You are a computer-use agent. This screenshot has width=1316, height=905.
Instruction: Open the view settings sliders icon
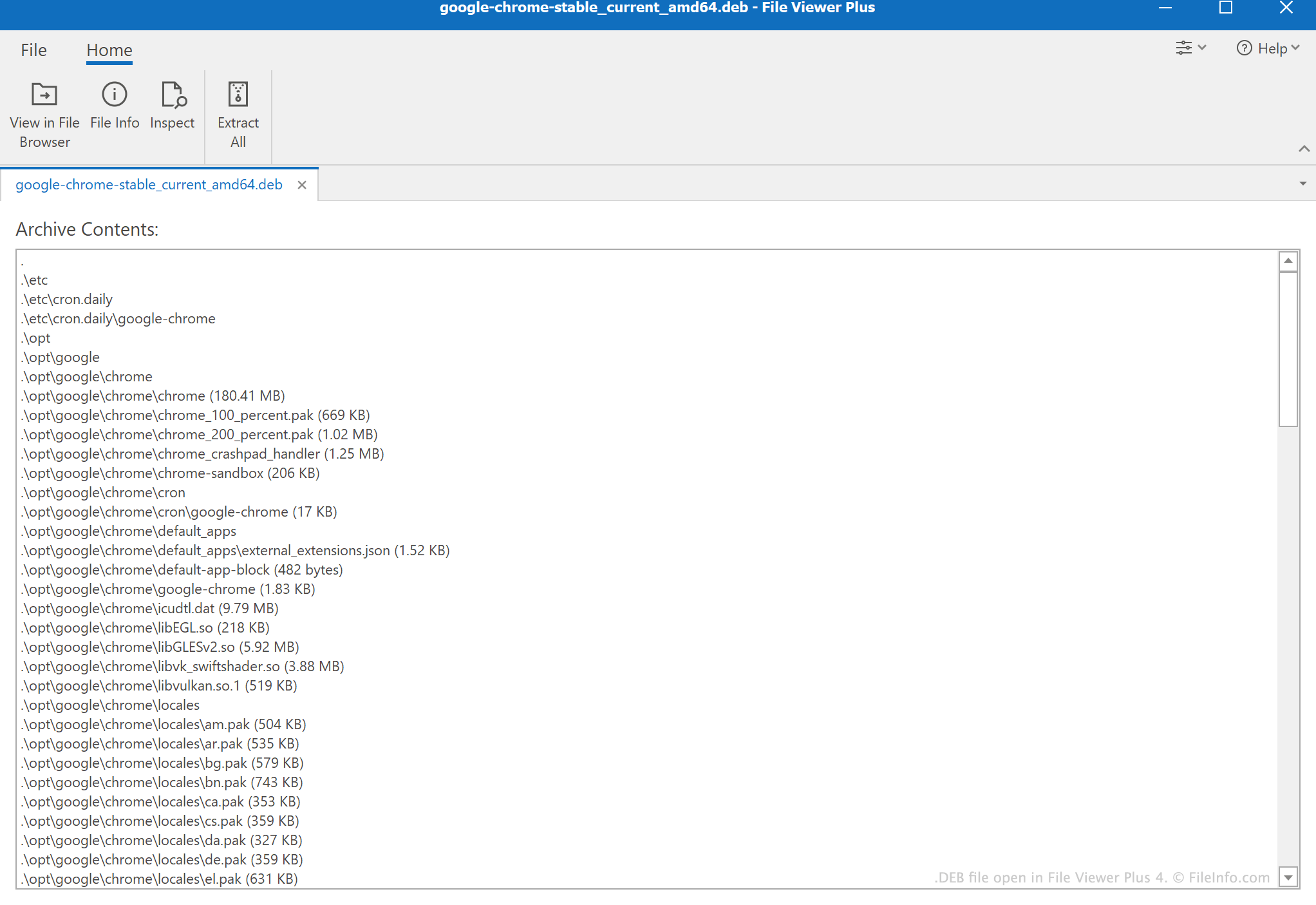click(1185, 48)
